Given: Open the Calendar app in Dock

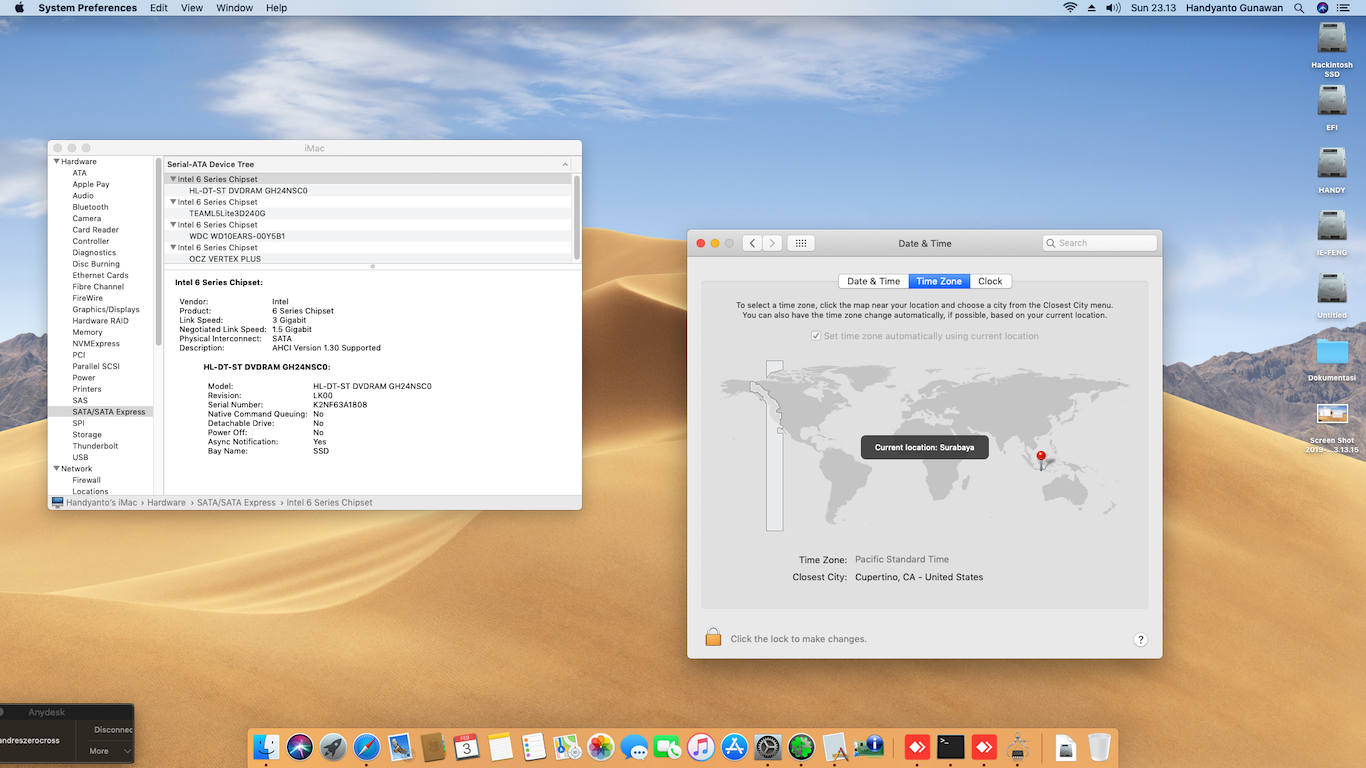Looking at the screenshot, I should [467, 746].
